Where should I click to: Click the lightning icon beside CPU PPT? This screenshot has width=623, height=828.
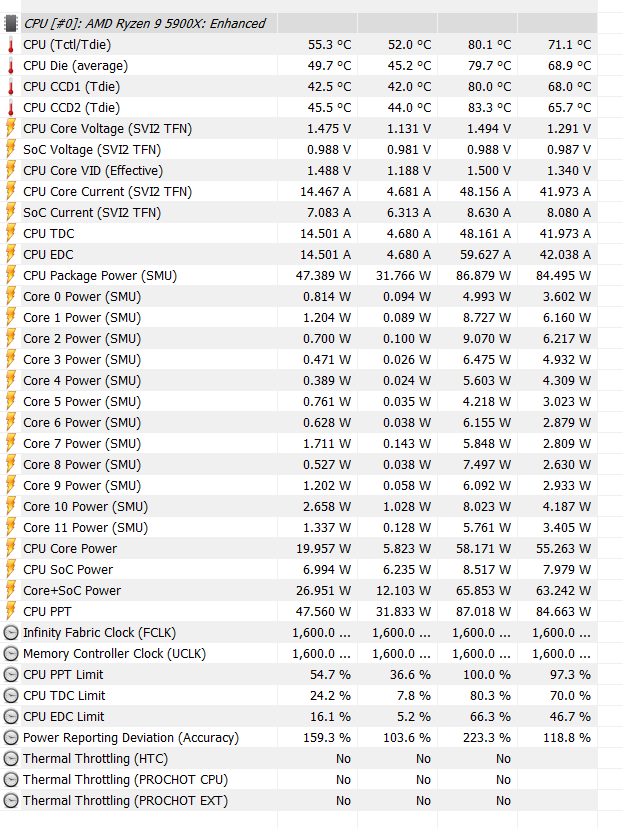[11, 611]
